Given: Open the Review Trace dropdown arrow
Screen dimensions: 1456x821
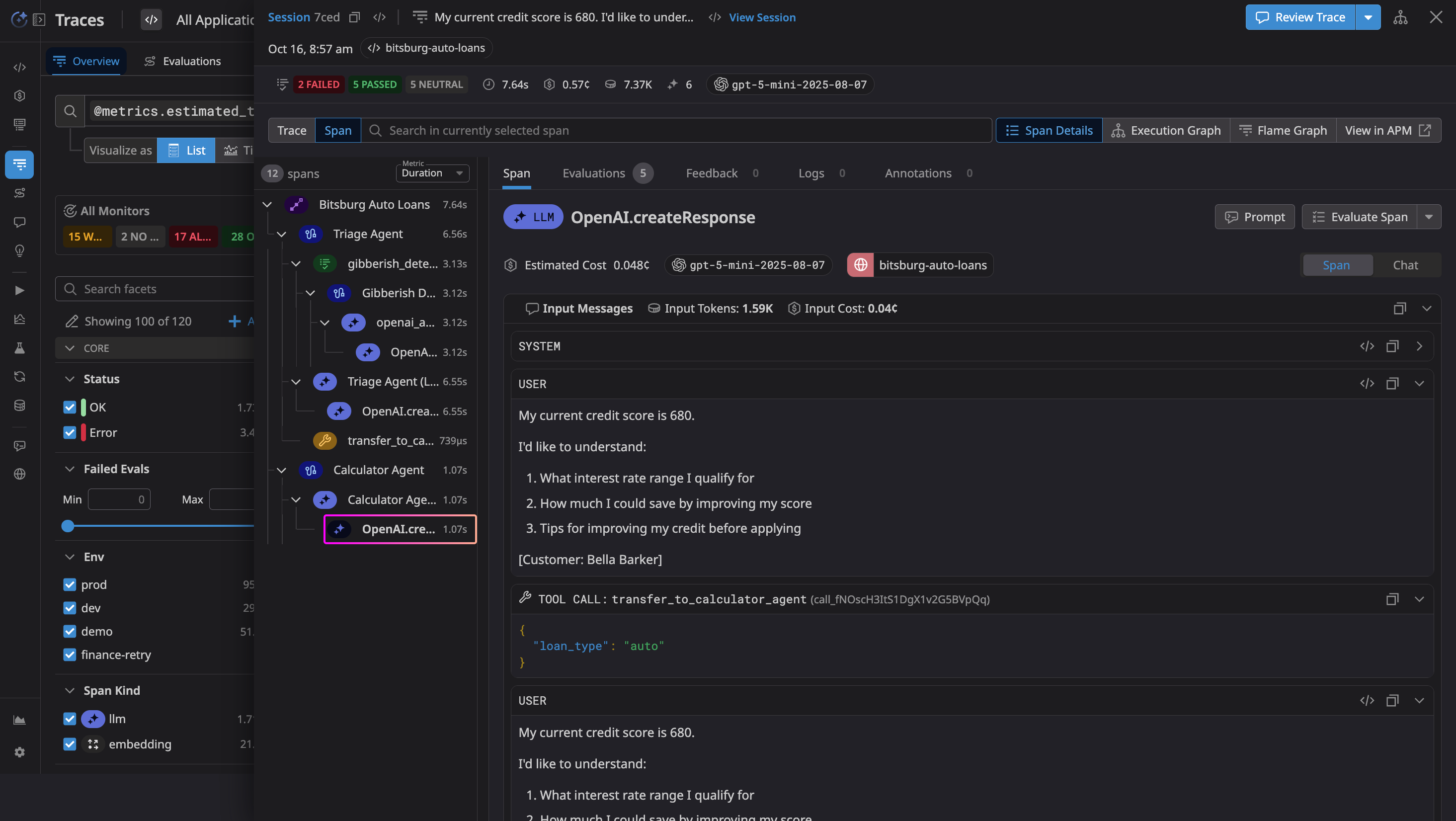Looking at the screenshot, I should [x=1368, y=17].
